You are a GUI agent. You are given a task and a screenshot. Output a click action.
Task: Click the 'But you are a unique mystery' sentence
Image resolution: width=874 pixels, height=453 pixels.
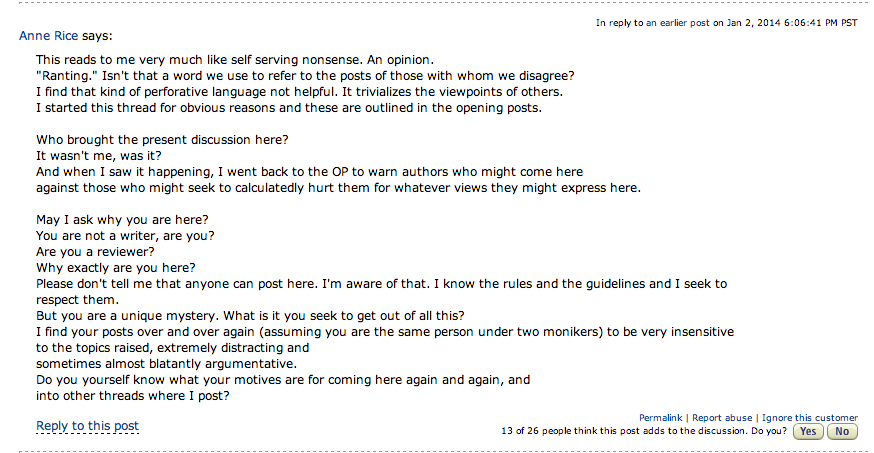pos(247,315)
